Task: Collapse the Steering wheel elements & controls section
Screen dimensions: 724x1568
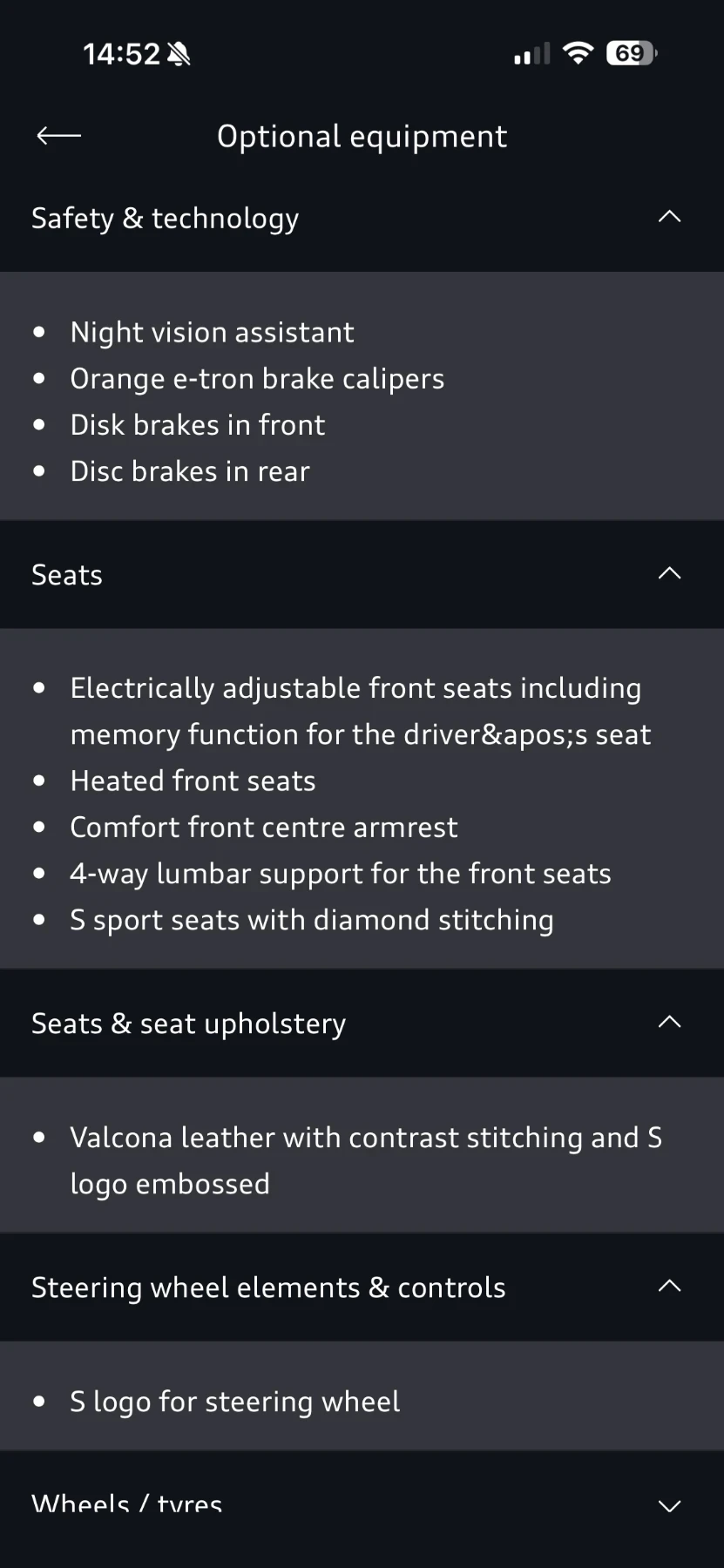Action: point(669,1286)
